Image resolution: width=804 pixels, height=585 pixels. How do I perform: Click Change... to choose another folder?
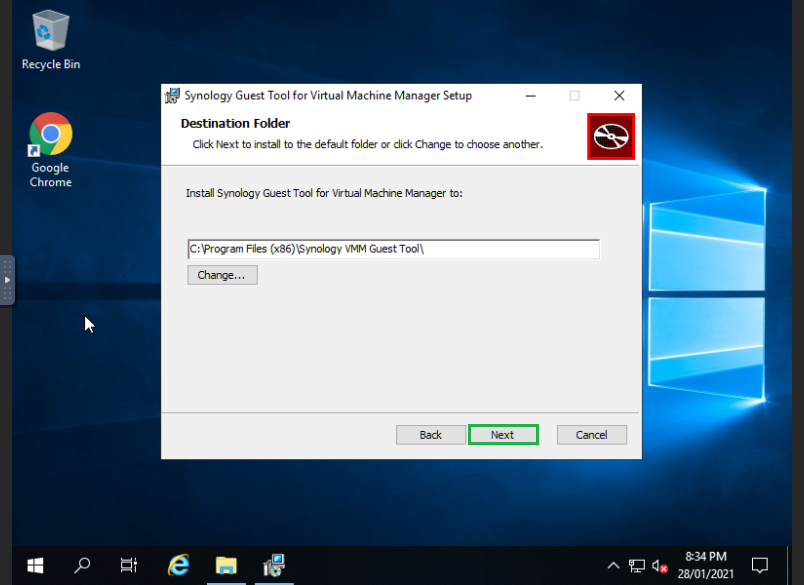pyautogui.click(x=222, y=275)
